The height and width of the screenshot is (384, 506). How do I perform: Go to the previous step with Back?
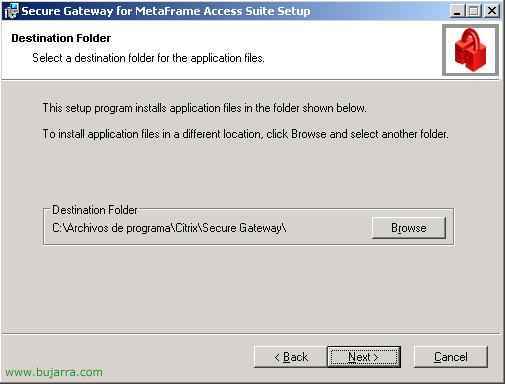pos(291,357)
